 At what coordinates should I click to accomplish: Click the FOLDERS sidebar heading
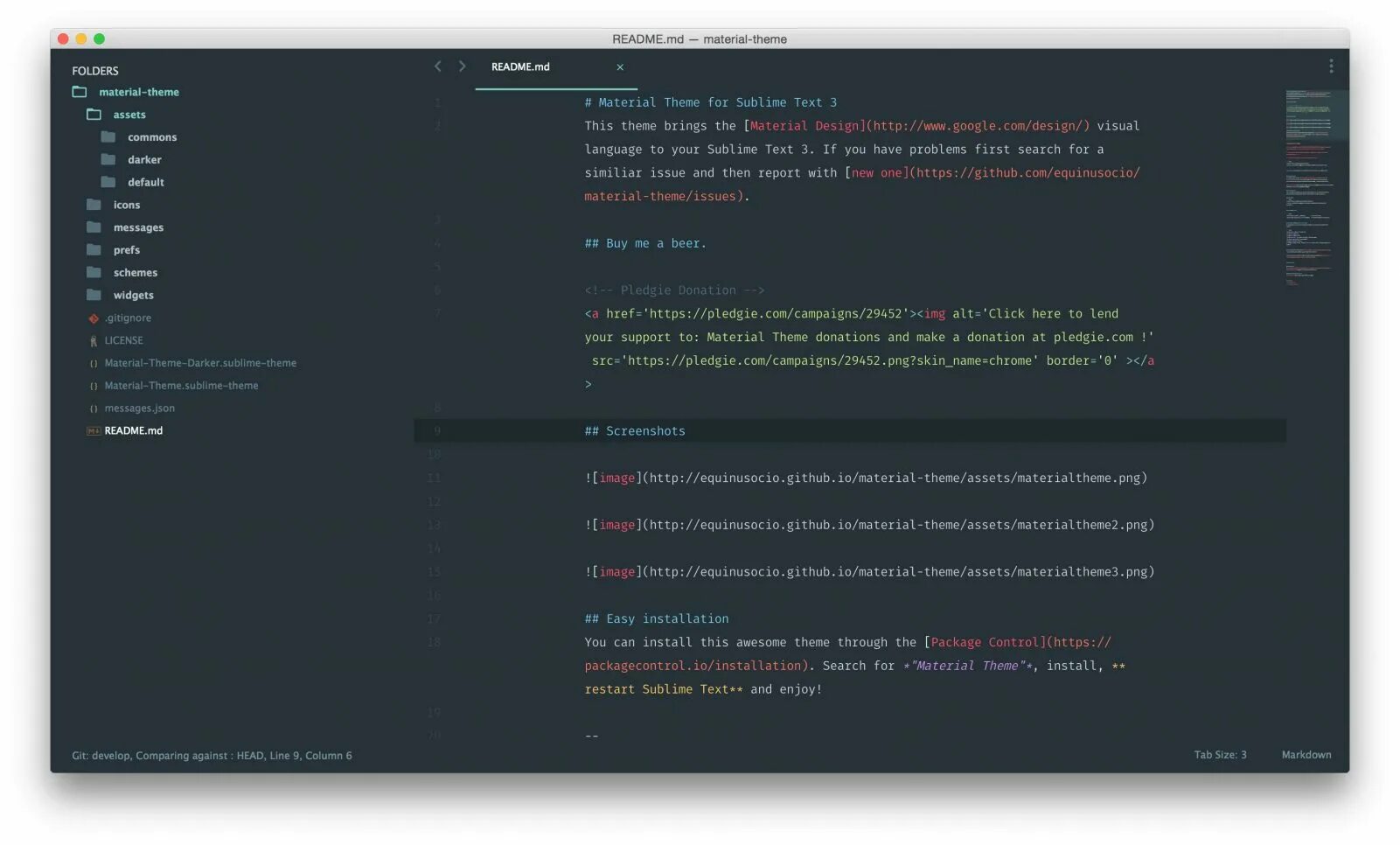[95, 71]
